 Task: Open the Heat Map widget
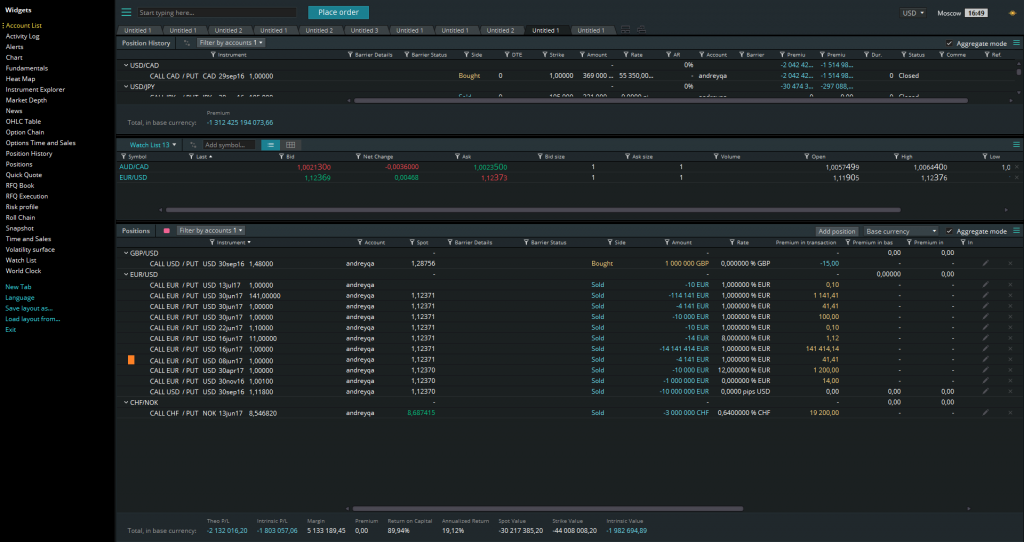[20, 79]
